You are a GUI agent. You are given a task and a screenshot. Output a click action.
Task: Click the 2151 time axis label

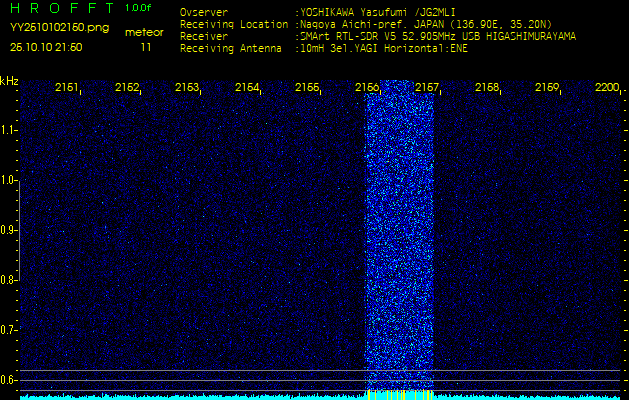tap(67, 87)
